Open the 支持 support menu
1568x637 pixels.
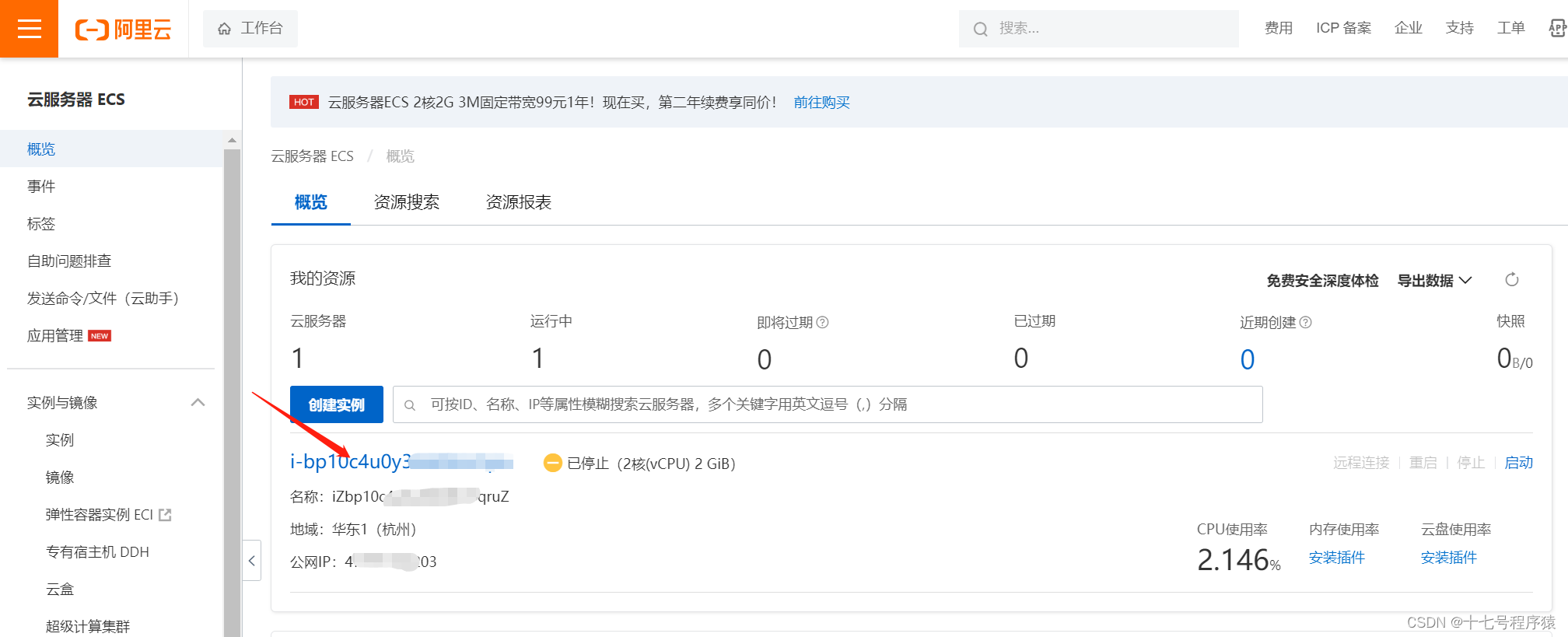coord(1459,28)
